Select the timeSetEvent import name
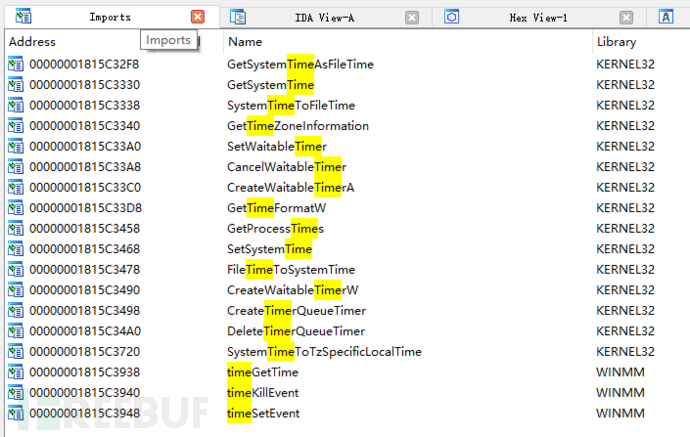Viewport: 690px width, 437px height. pos(263,413)
